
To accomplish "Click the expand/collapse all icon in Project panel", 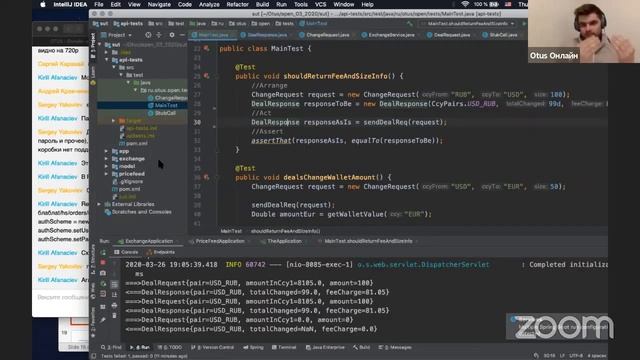I will [x=159, y=35].
